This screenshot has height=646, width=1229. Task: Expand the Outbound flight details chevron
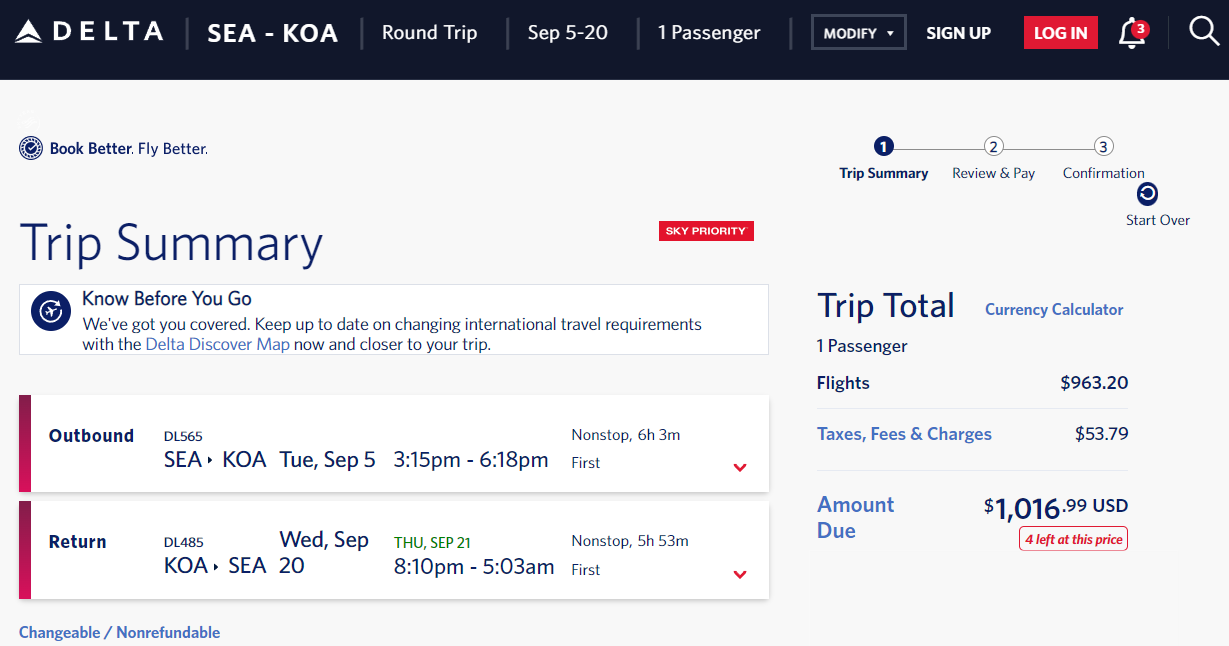click(x=740, y=467)
